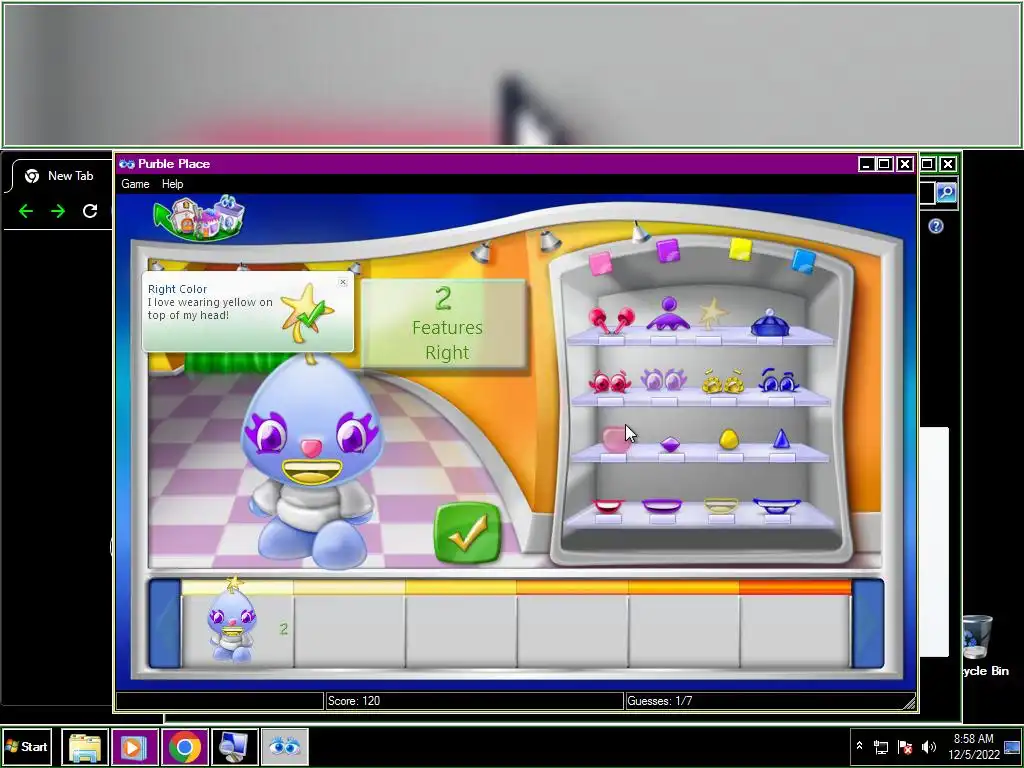
Task: Pick the pink nose on the shelf
Action: pyautogui.click(x=614, y=440)
